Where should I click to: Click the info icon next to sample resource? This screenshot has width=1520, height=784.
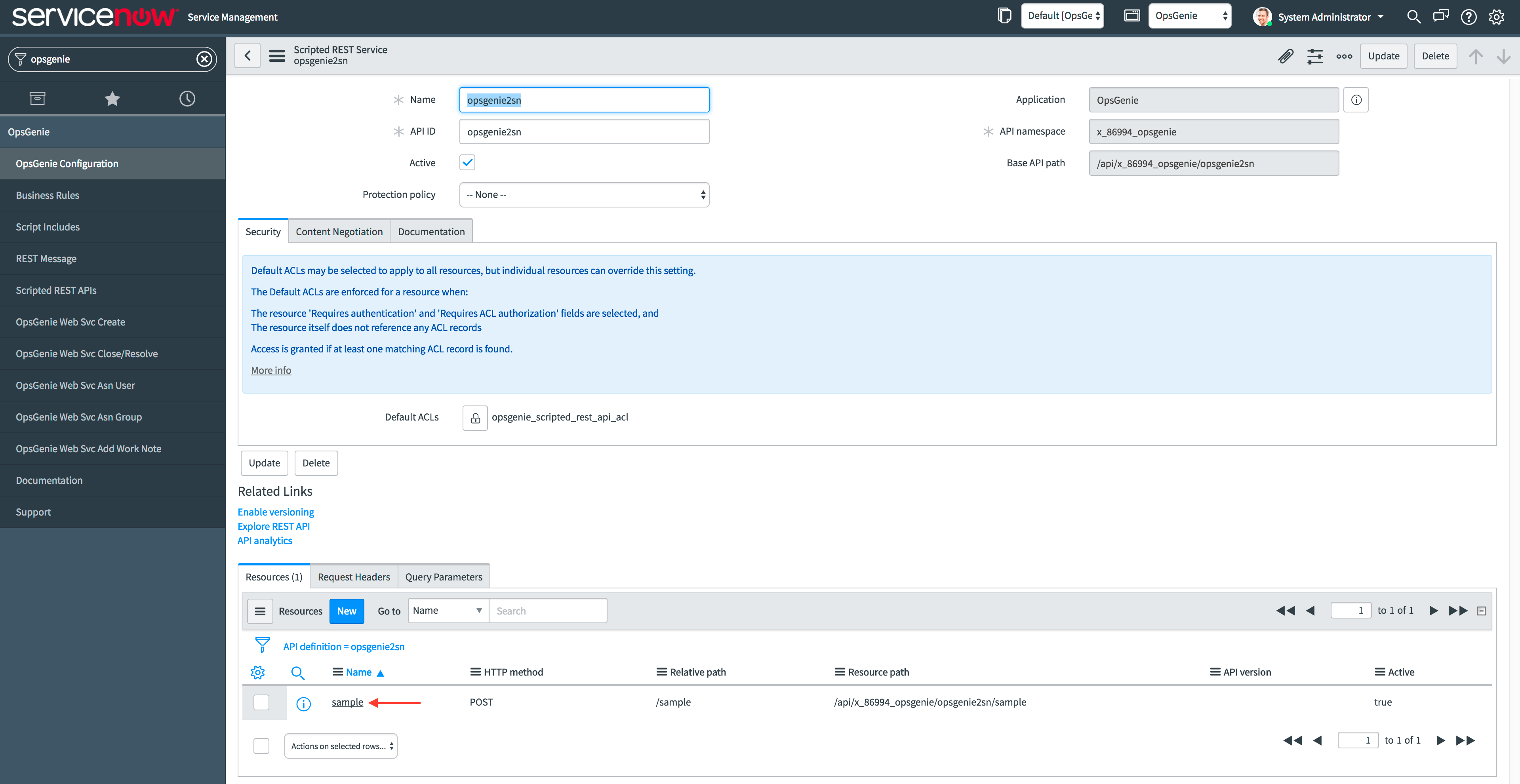point(303,702)
